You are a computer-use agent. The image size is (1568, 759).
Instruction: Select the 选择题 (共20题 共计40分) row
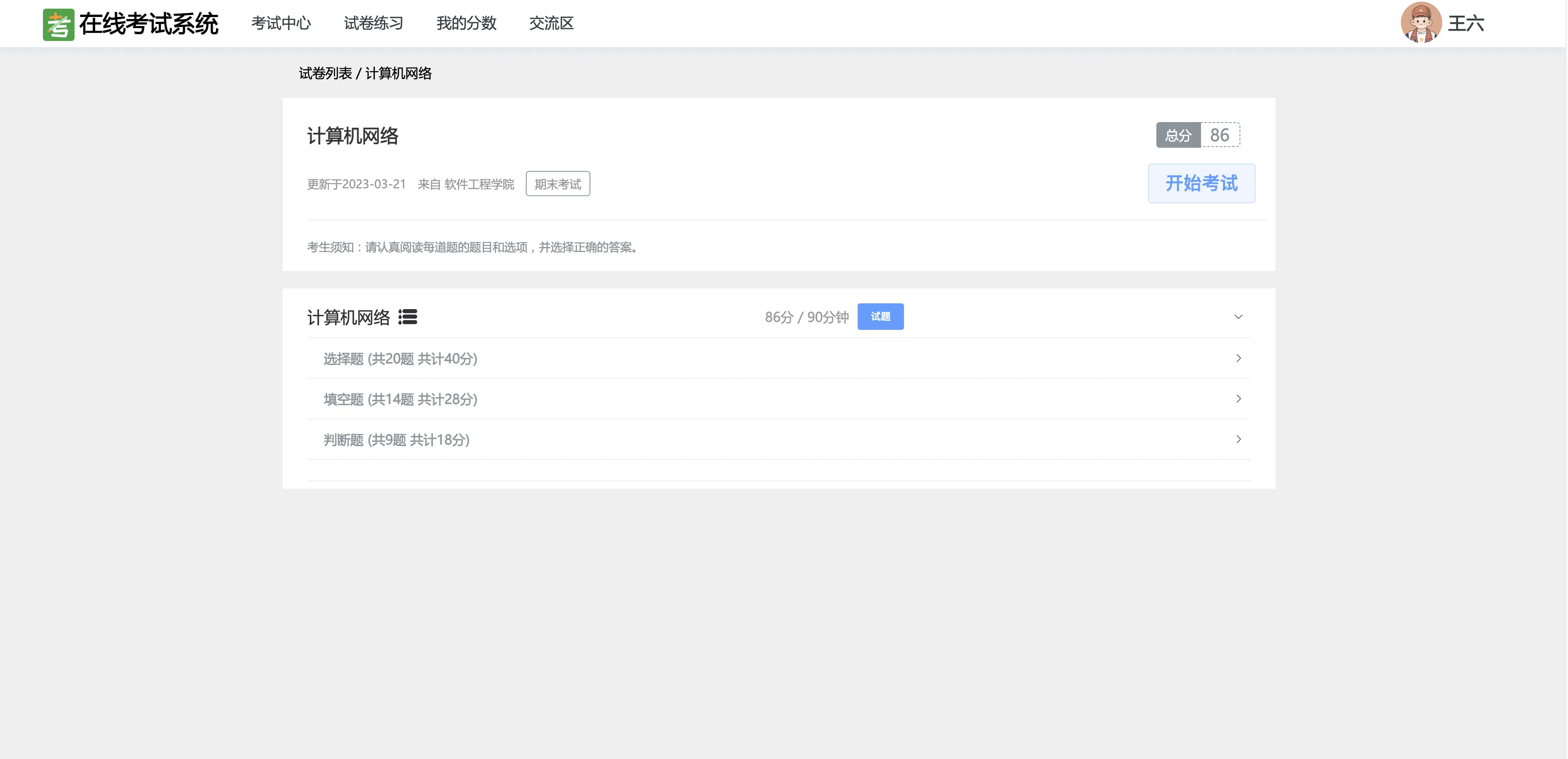pos(400,358)
